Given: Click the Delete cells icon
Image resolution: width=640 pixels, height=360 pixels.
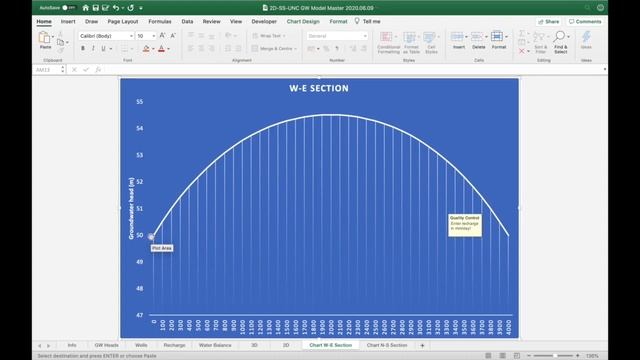Looking at the screenshot, I should tap(477, 37).
